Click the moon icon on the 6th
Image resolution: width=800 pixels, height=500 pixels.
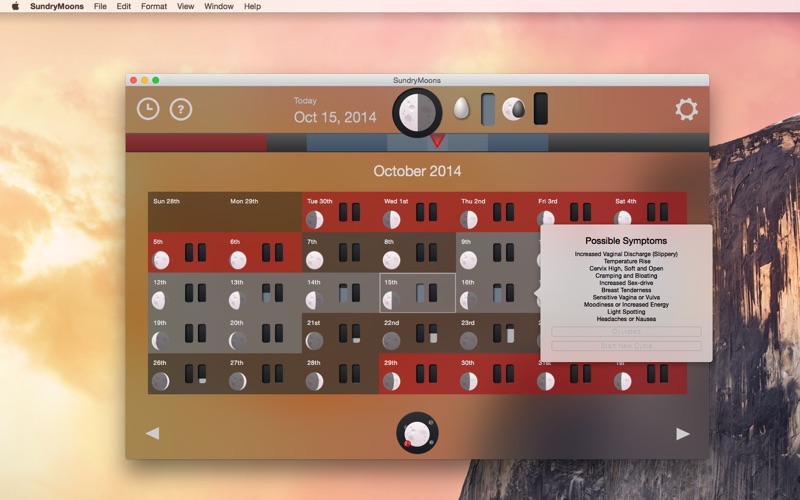(x=238, y=260)
